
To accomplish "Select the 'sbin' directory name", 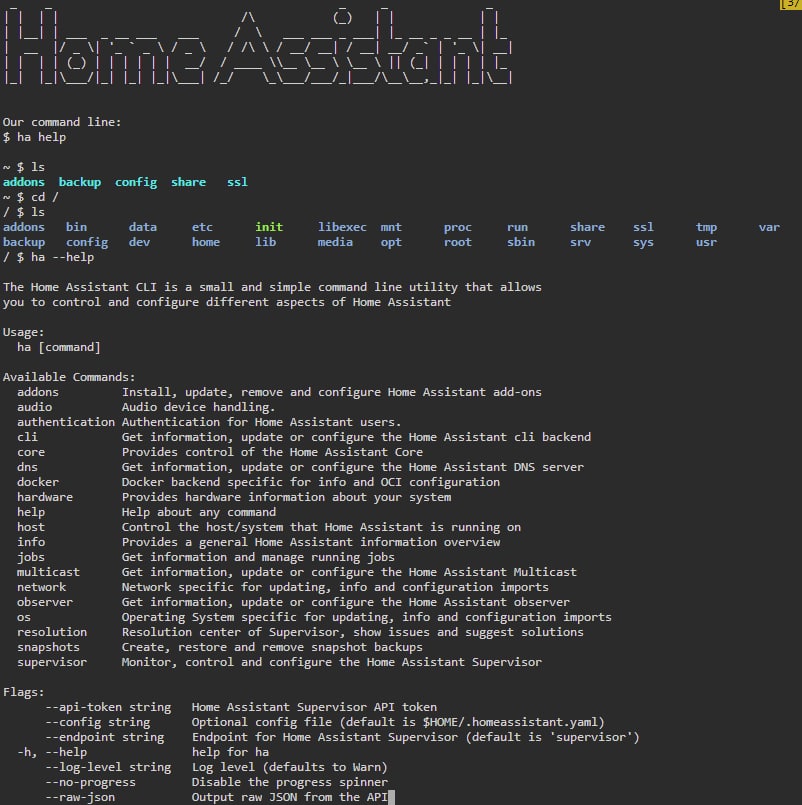I will coord(521,242).
